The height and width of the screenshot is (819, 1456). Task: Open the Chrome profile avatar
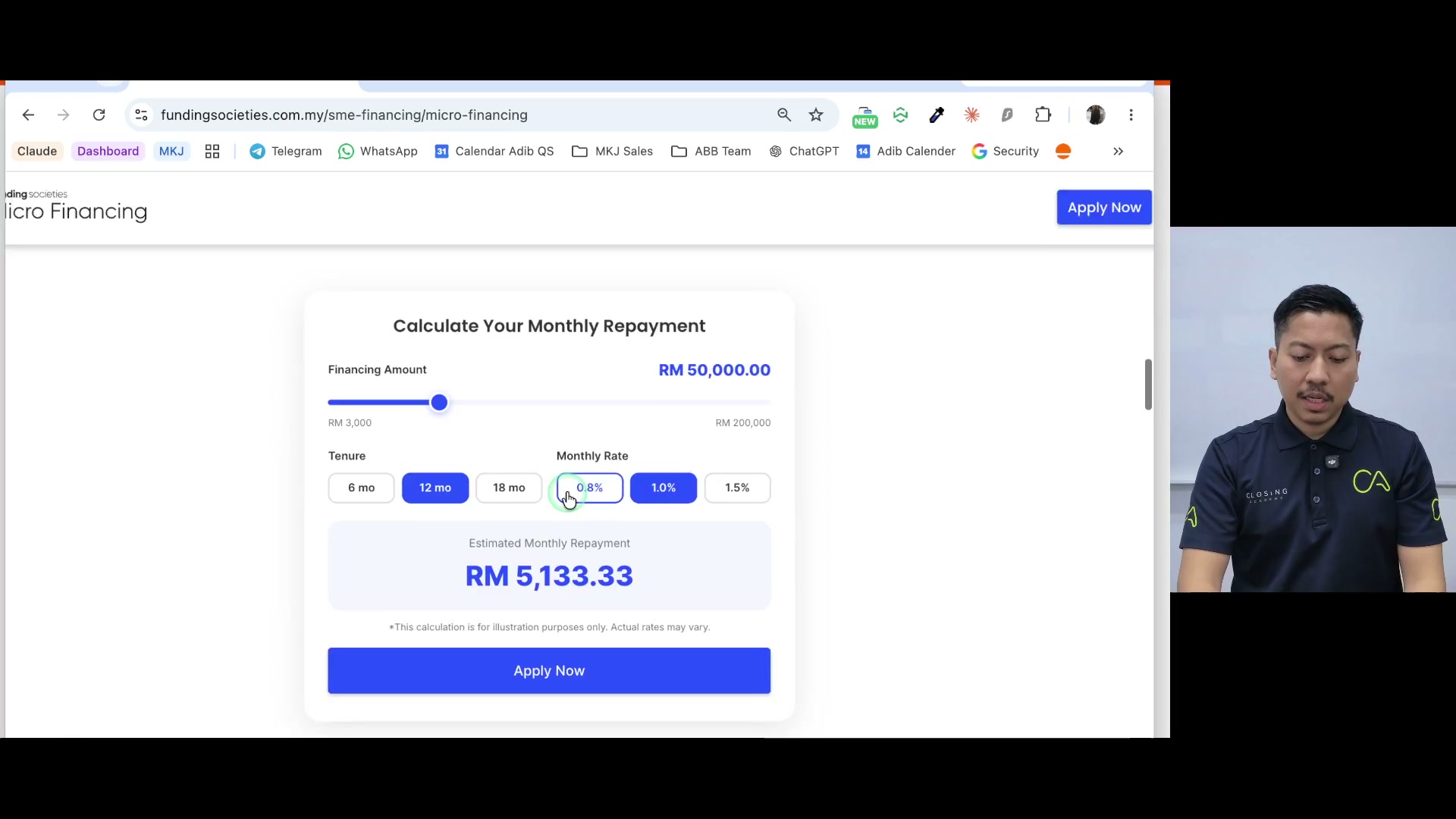pos(1096,115)
